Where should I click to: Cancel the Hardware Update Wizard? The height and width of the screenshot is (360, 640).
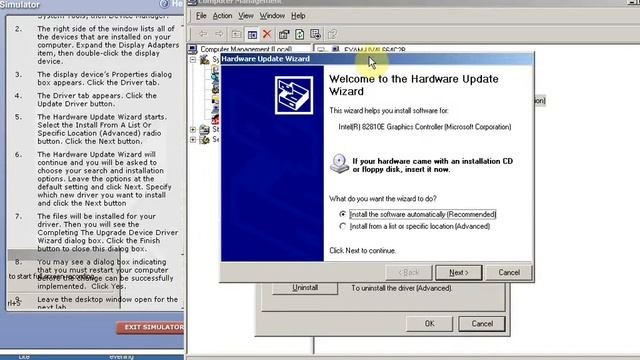click(x=509, y=272)
